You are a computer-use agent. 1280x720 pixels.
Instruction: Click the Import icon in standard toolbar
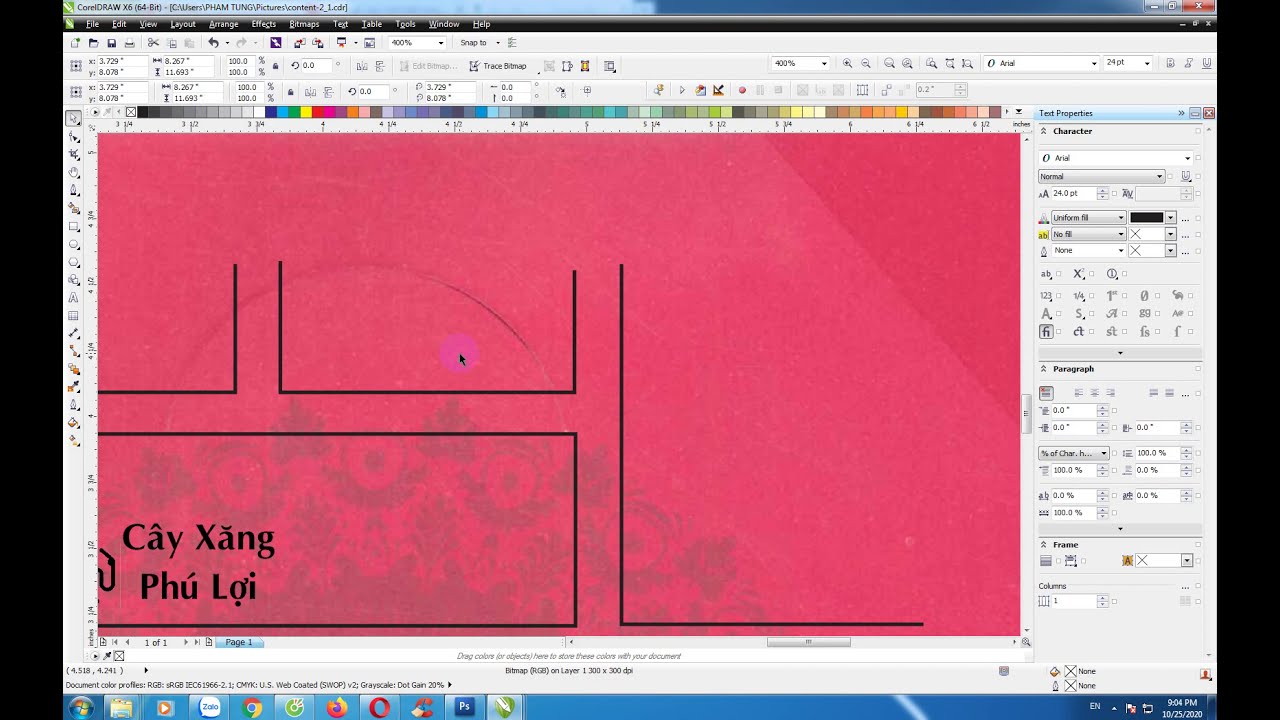299,43
